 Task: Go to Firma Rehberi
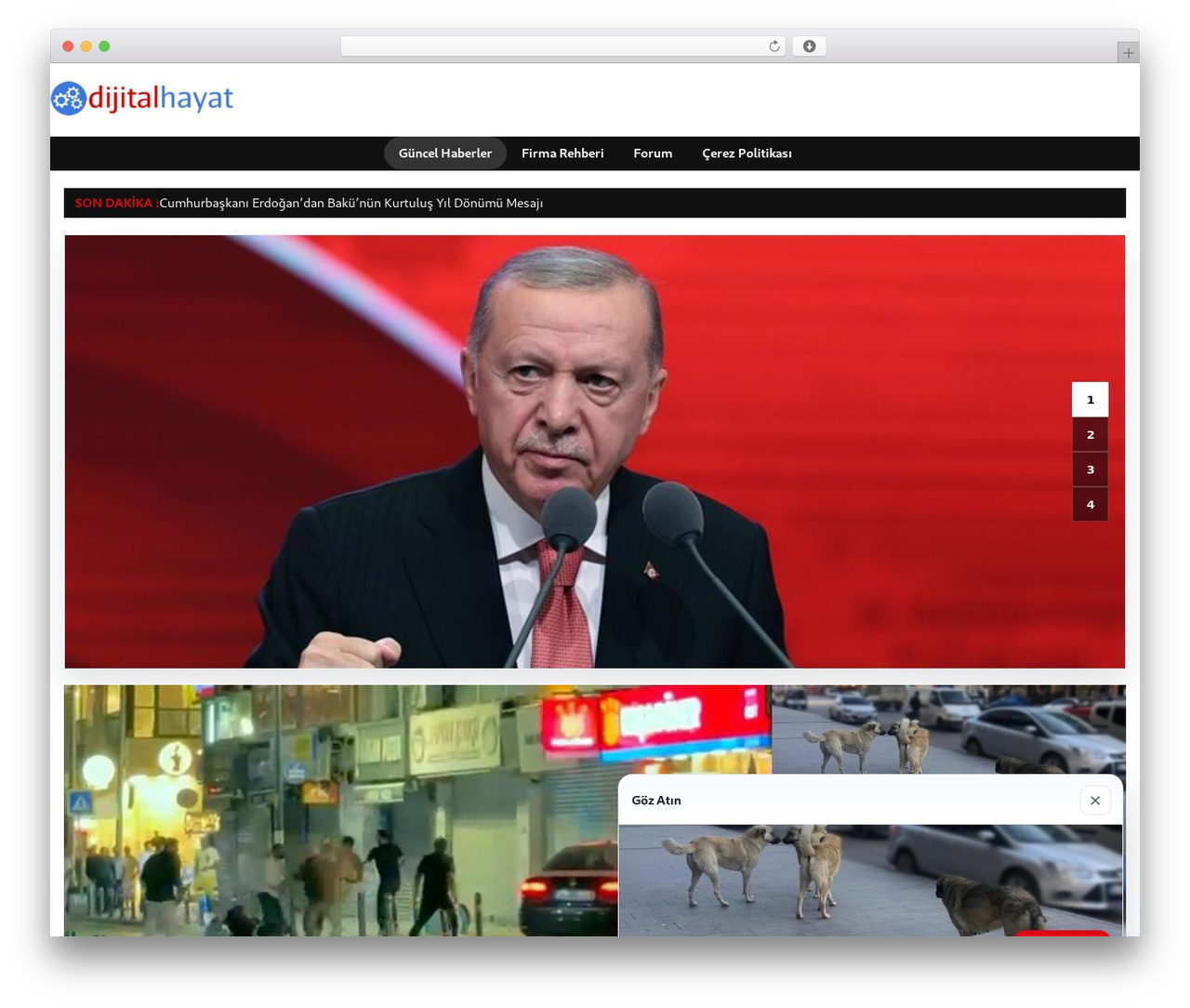(562, 153)
